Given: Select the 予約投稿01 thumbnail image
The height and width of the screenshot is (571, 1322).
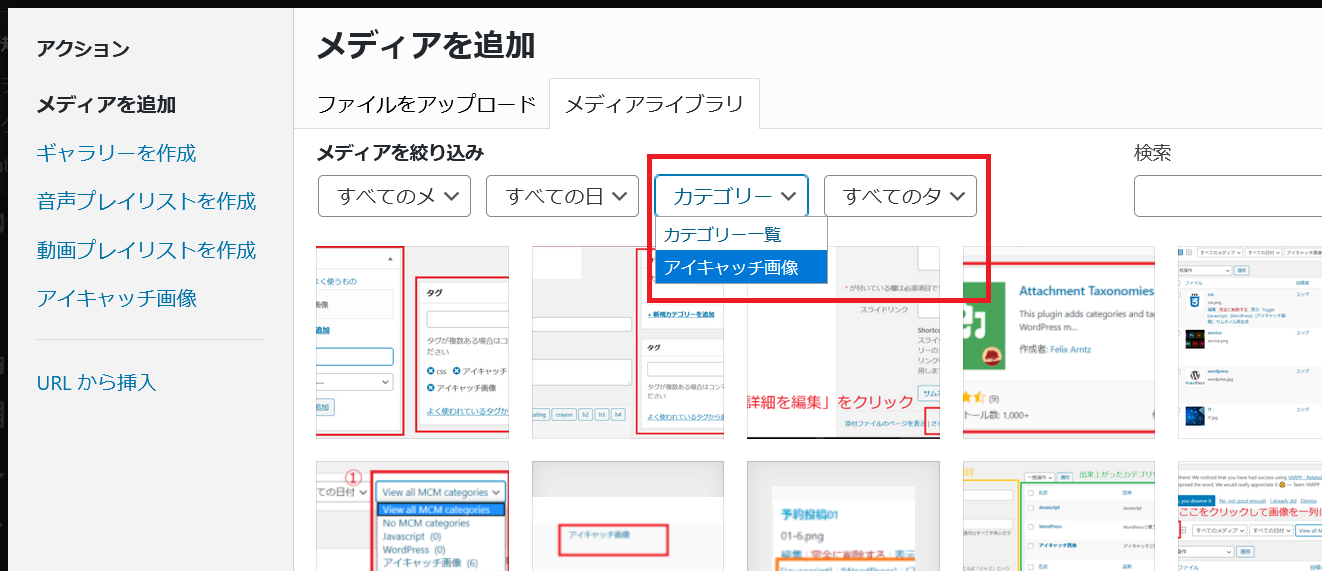Looking at the screenshot, I should [843, 516].
